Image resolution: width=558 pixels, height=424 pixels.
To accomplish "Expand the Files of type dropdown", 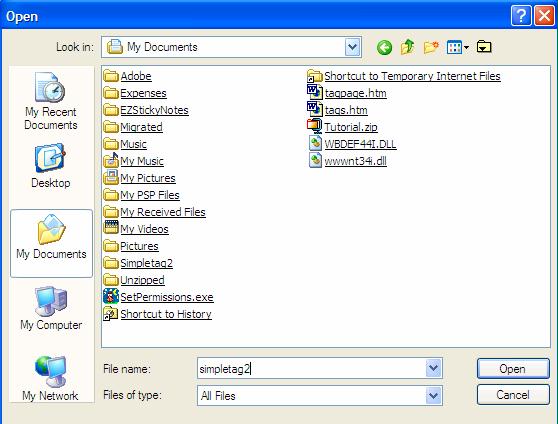I will point(433,396).
